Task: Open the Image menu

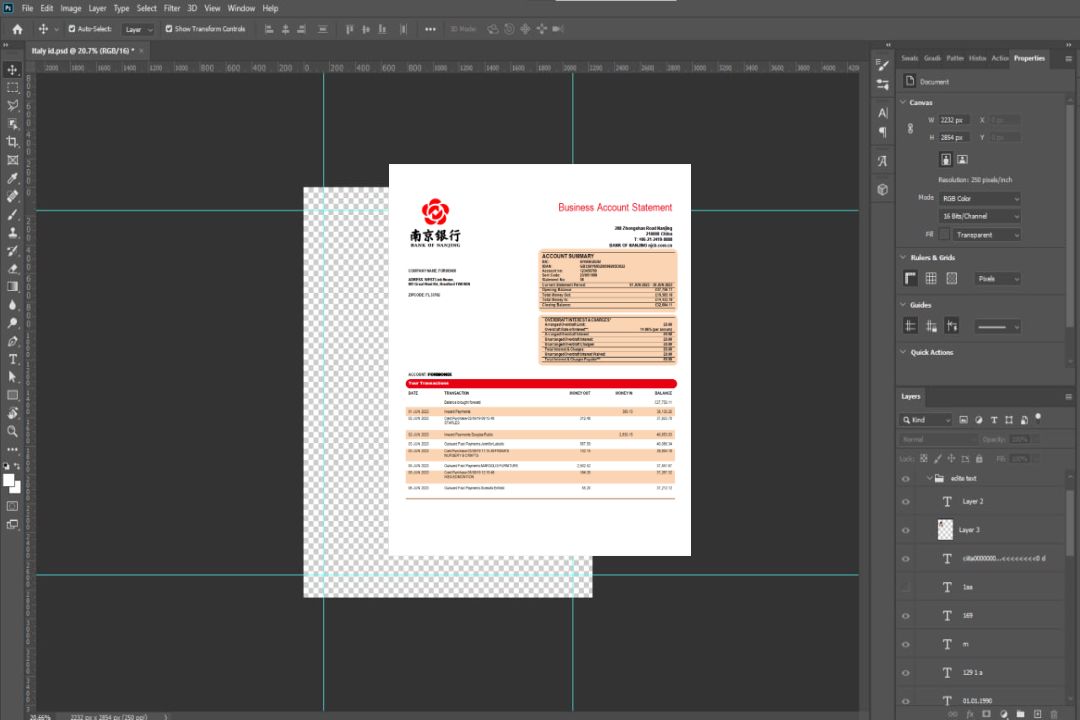Action: pos(70,8)
